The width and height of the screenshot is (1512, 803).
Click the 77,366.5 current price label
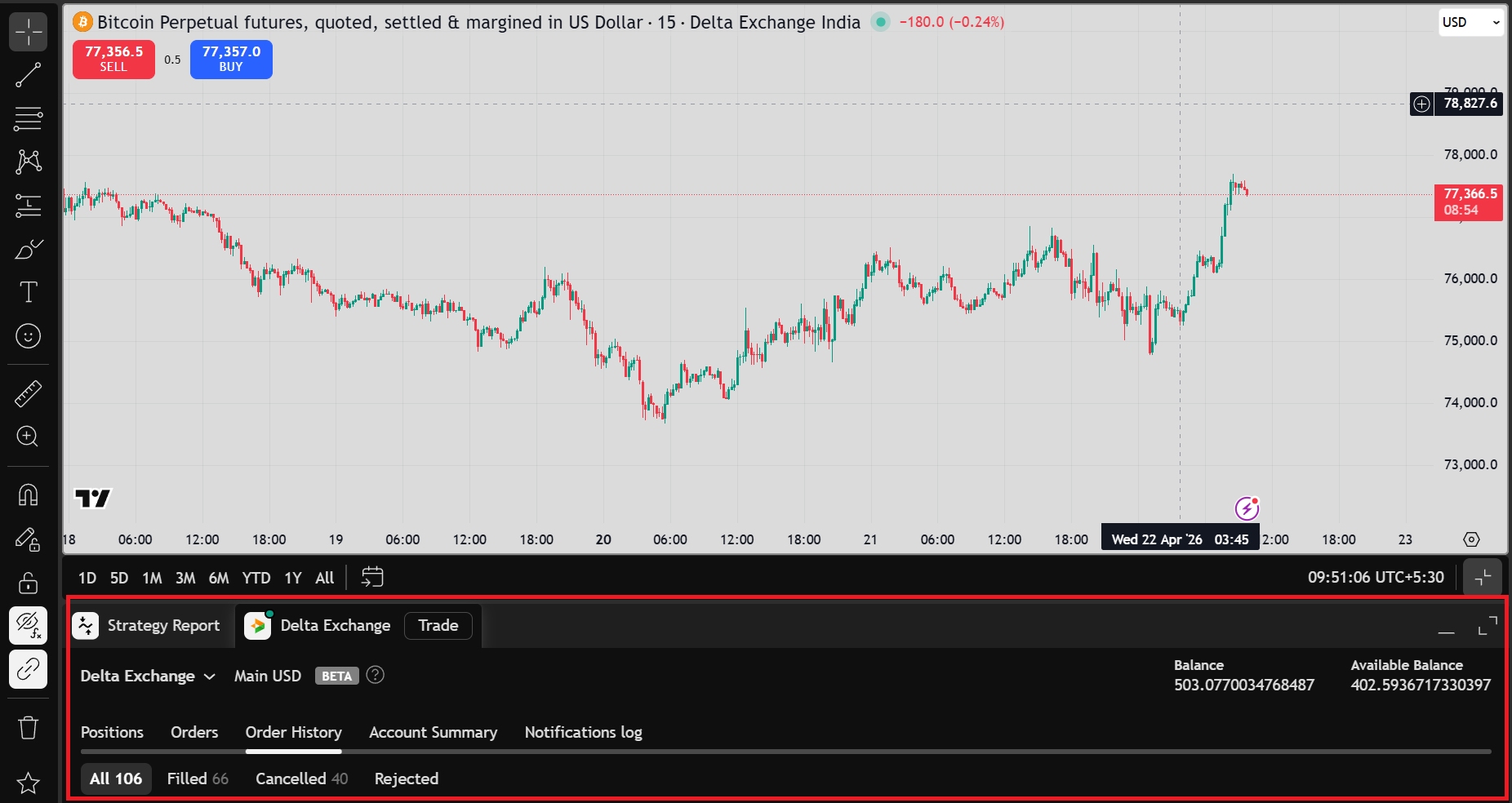pyautogui.click(x=1468, y=202)
